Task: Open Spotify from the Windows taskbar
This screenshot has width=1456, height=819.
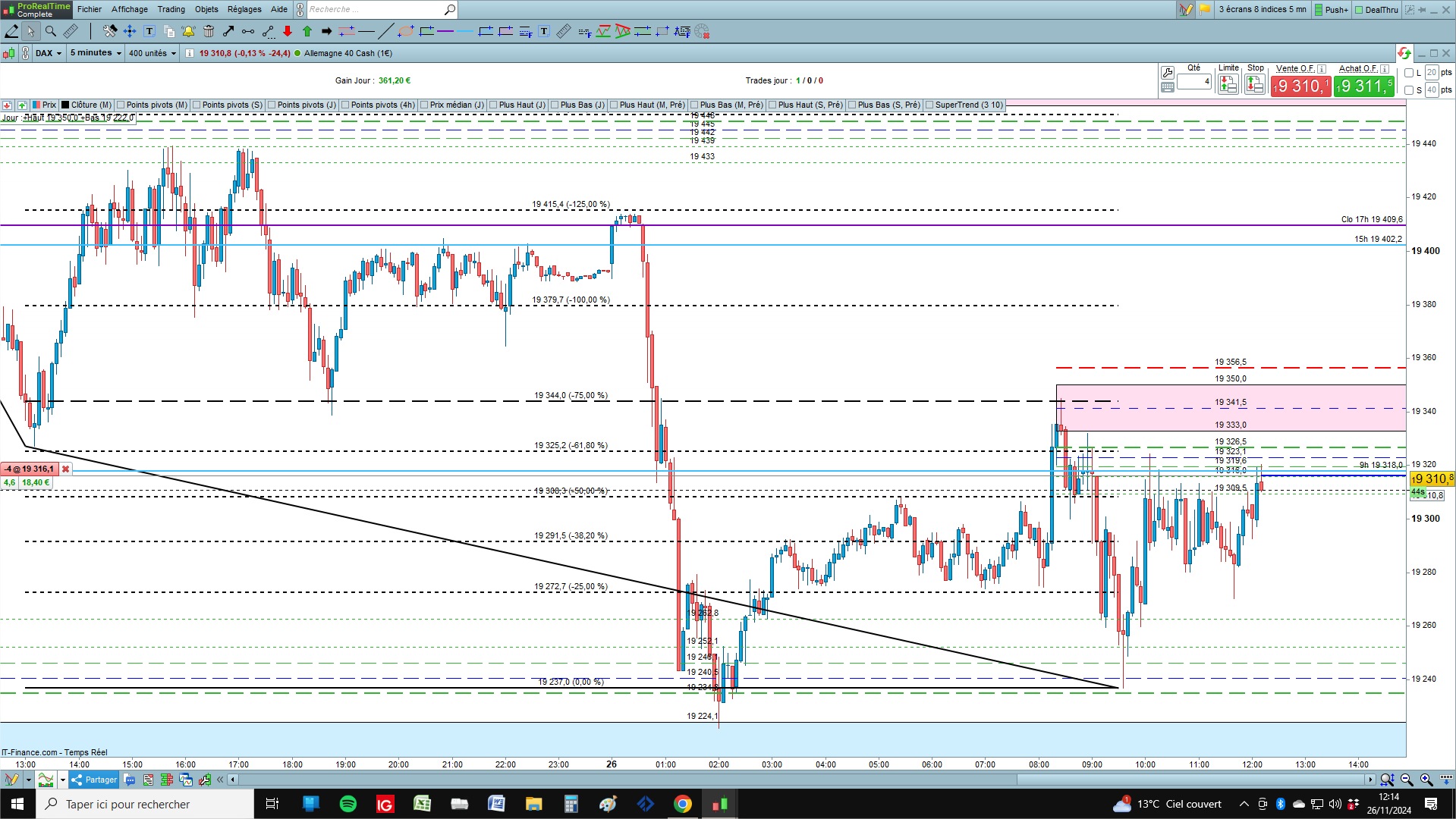Action: (x=348, y=804)
